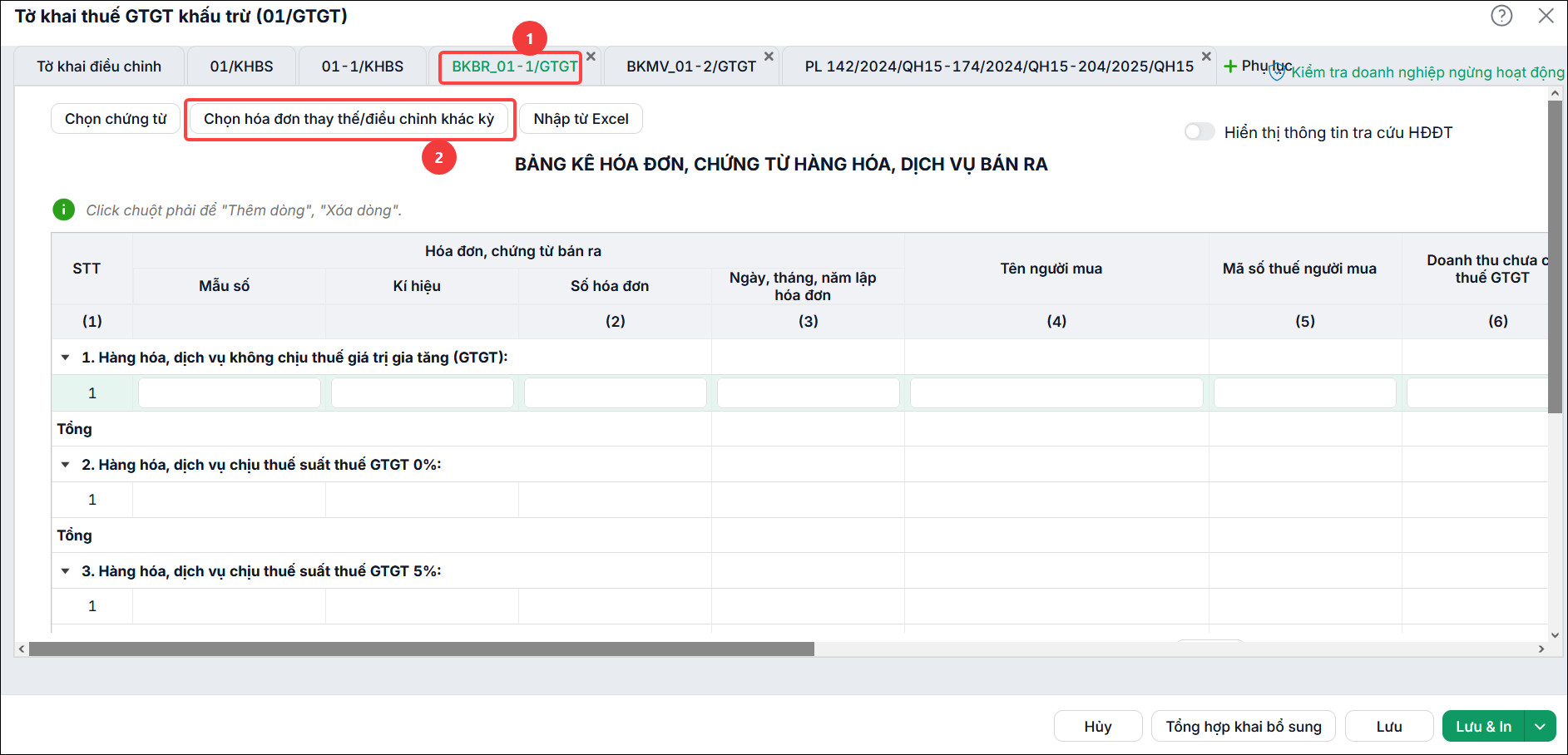This screenshot has height=755, width=1568.
Task: Click the Số hóa đơn field in section 1 row
Action: click(616, 392)
